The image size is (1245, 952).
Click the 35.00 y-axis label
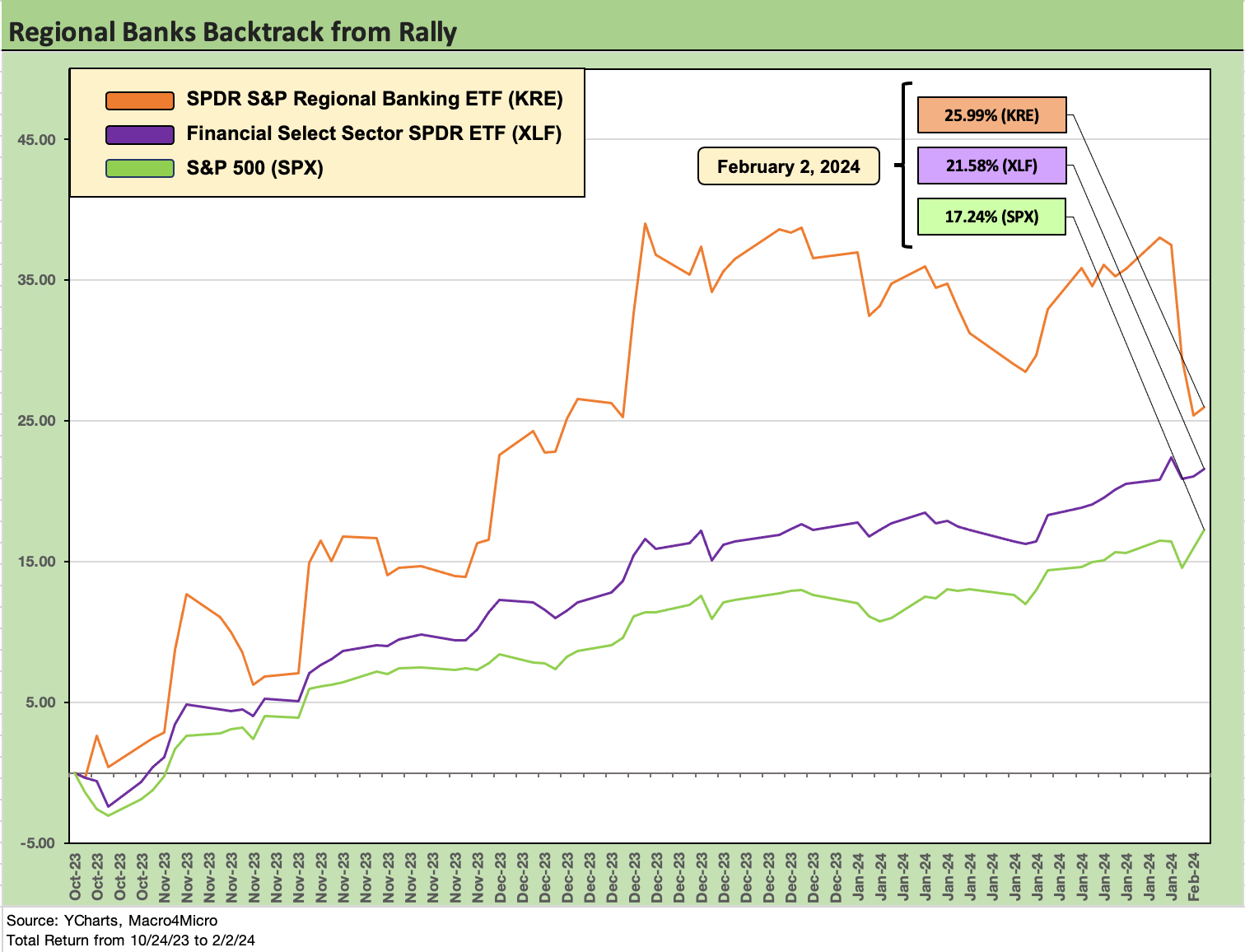click(37, 280)
